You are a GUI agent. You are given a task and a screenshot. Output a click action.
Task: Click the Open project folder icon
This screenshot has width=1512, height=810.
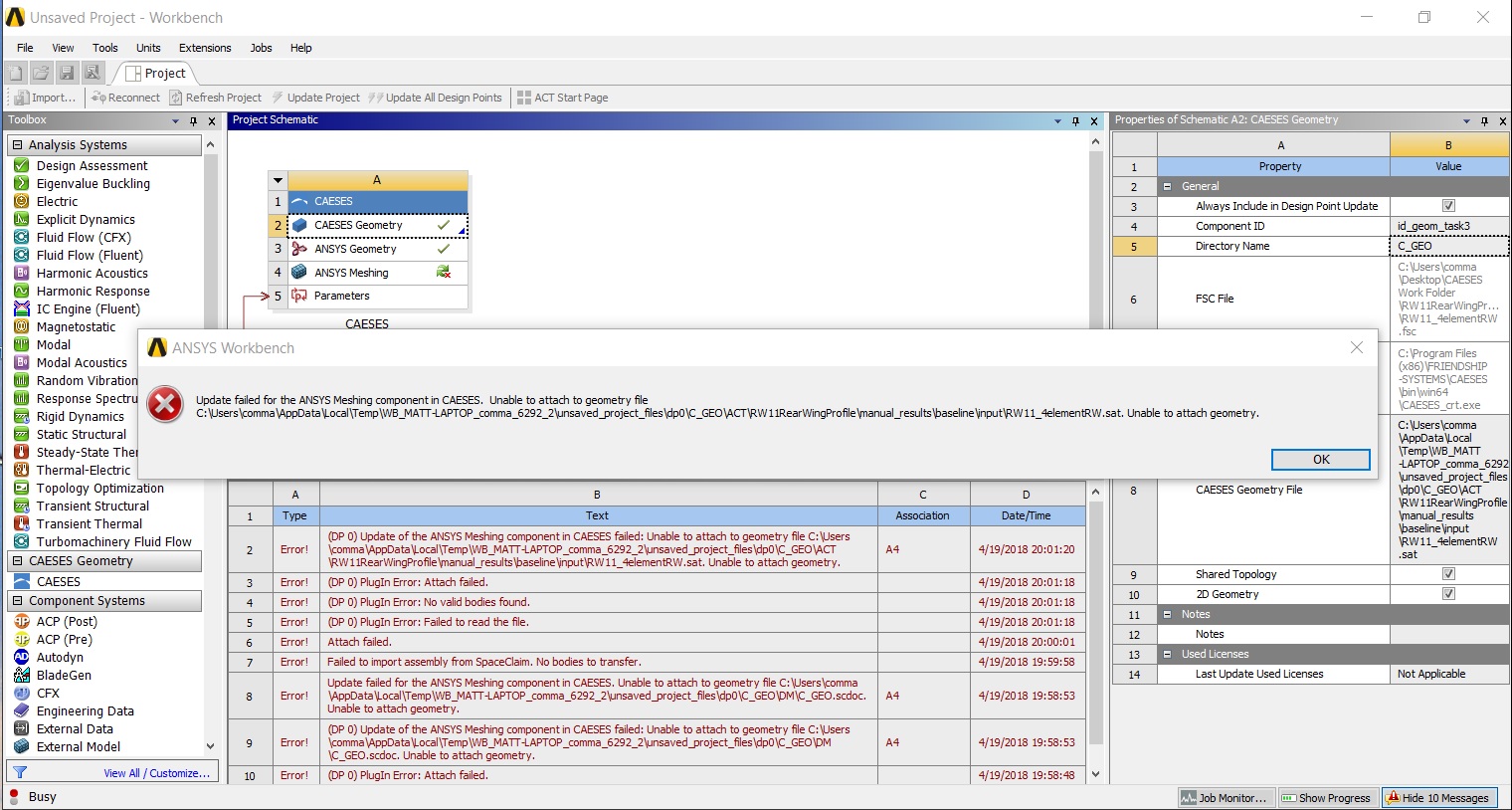[x=41, y=73]
